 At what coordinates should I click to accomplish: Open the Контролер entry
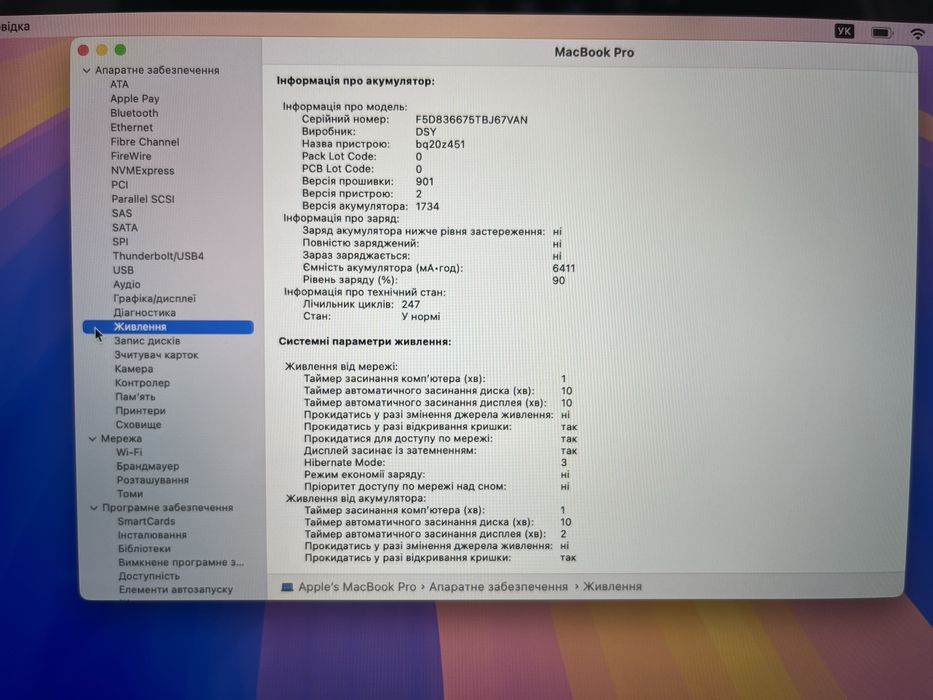pyautogui.click(x=142, y=383)
